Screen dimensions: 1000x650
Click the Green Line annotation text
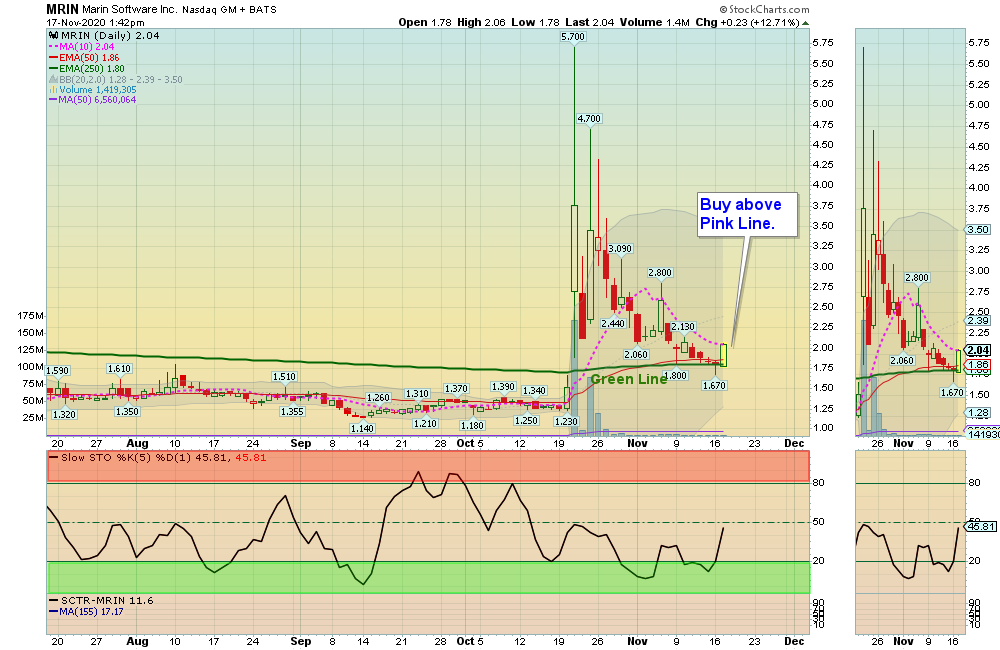click(629, 380)
